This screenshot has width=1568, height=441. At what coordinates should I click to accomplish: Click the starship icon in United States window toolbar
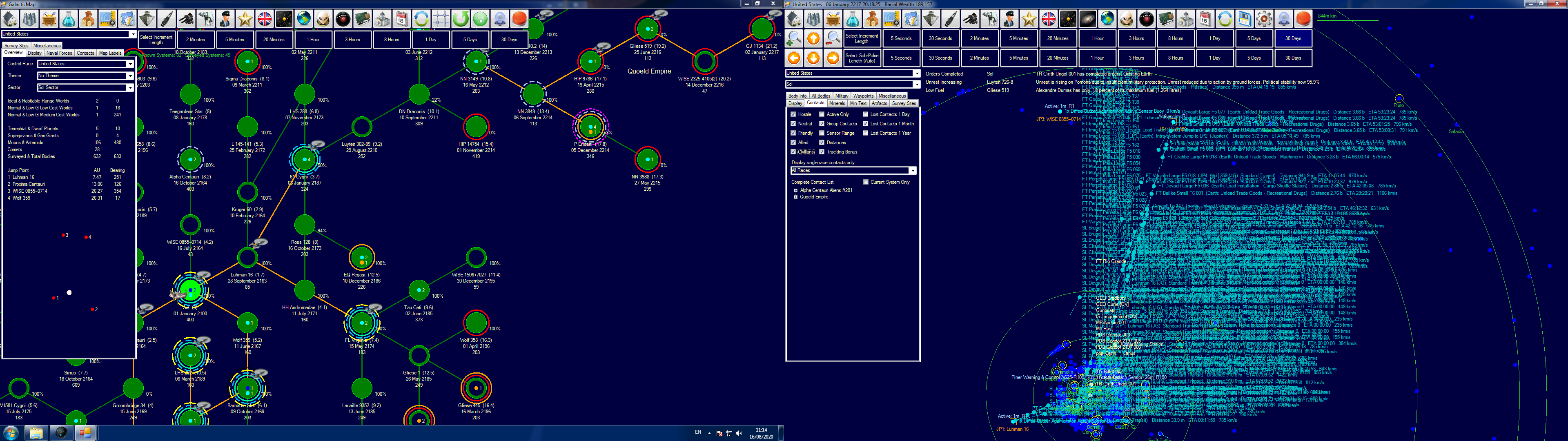coord(931,19)
